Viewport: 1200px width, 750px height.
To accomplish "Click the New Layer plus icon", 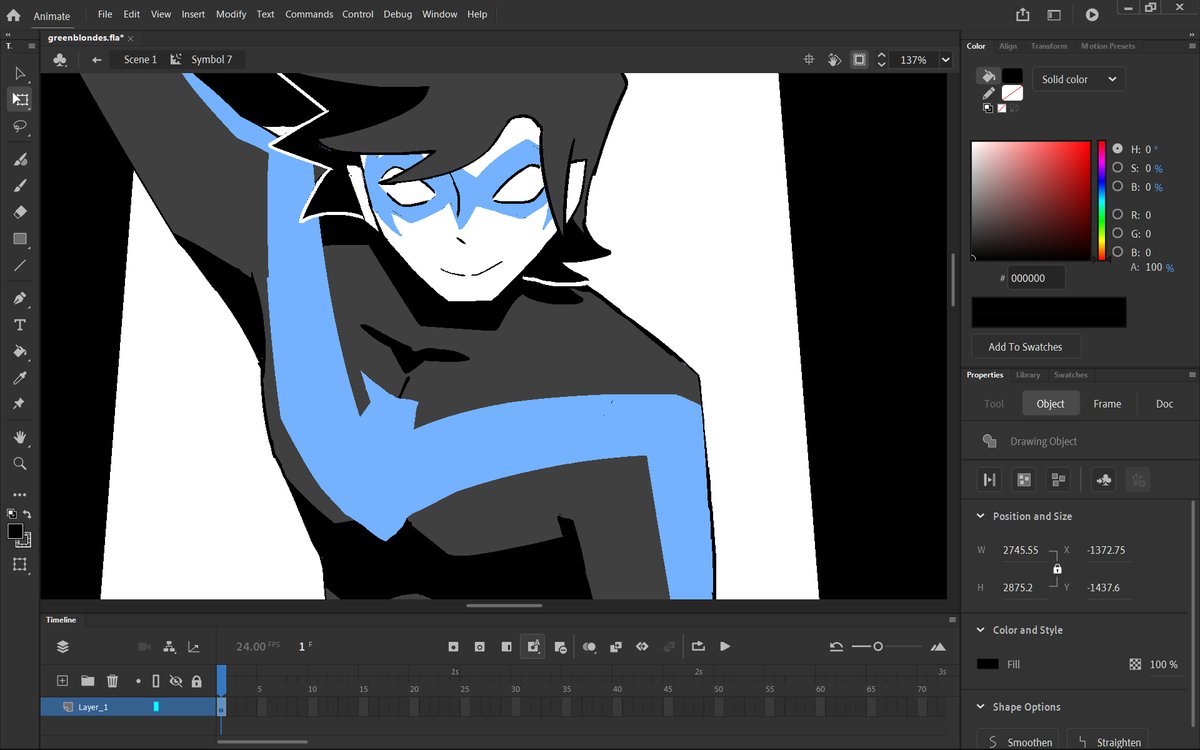I will (x=62, y=681).
